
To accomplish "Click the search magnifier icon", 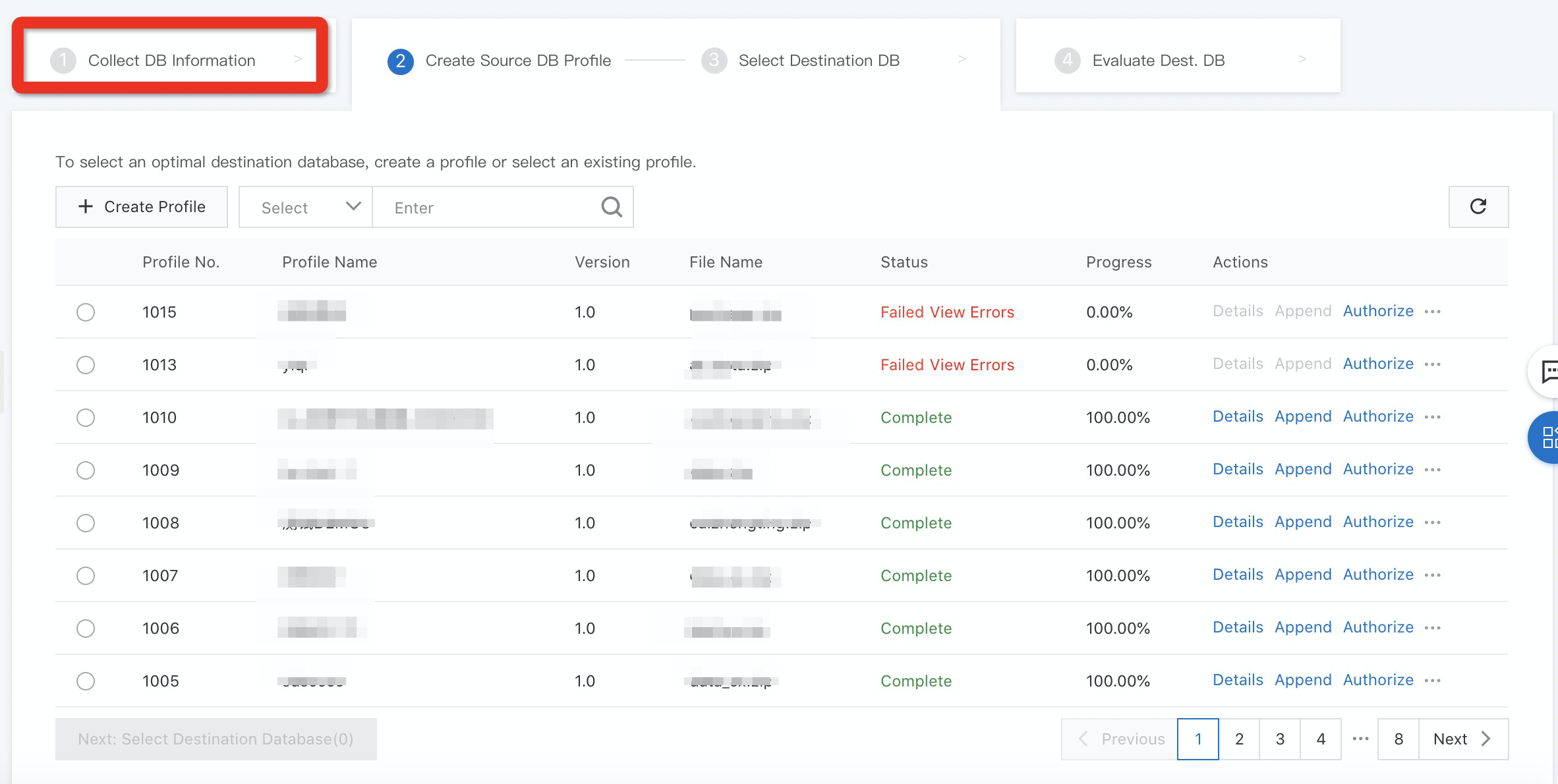I will (x=611, y=207).
